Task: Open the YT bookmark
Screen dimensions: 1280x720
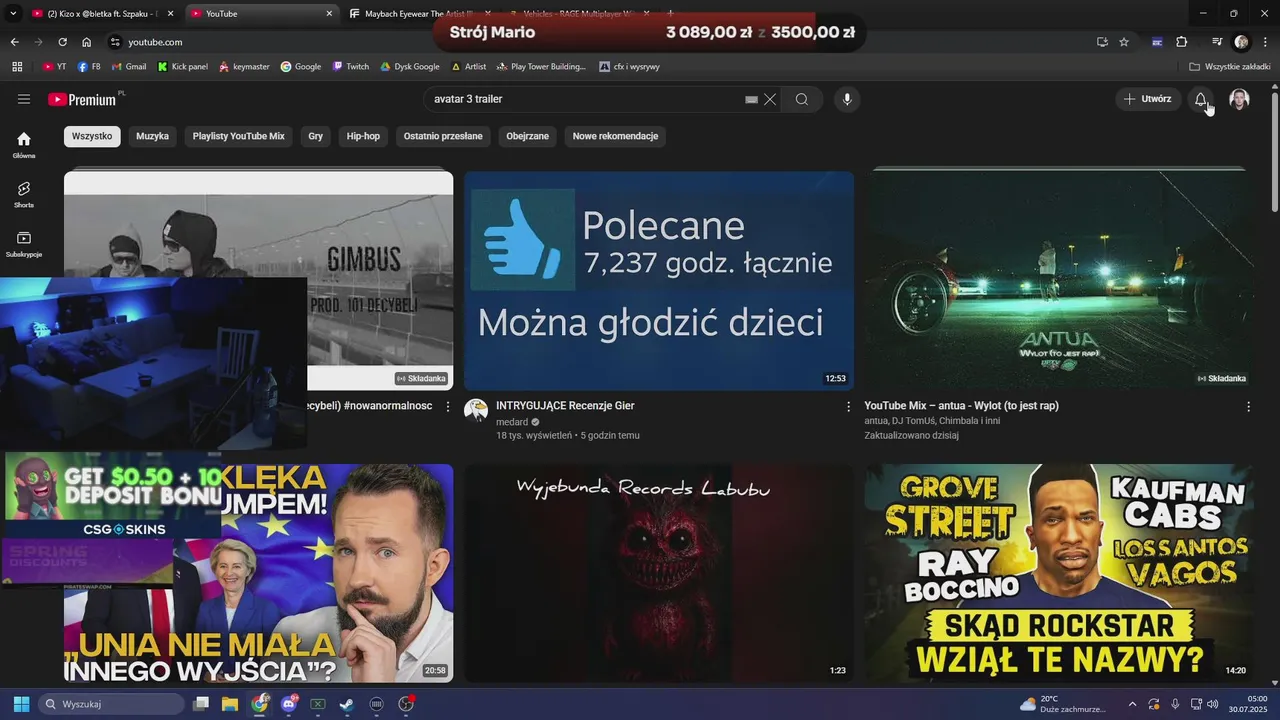Action: click(55, 67)
